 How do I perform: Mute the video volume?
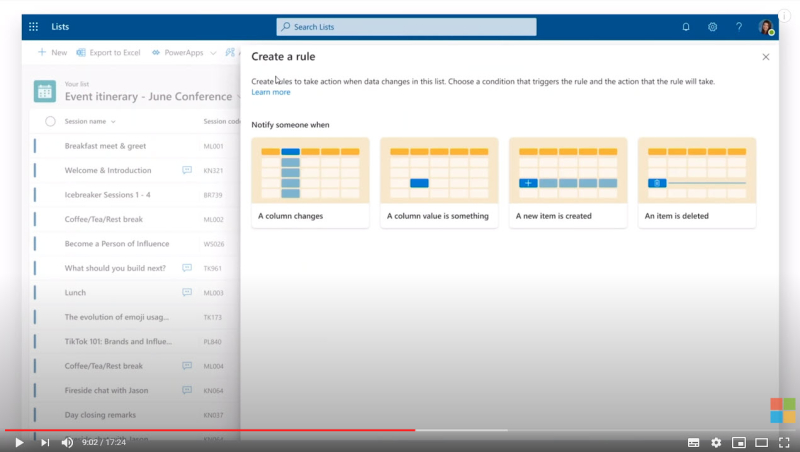coord(67,442)
